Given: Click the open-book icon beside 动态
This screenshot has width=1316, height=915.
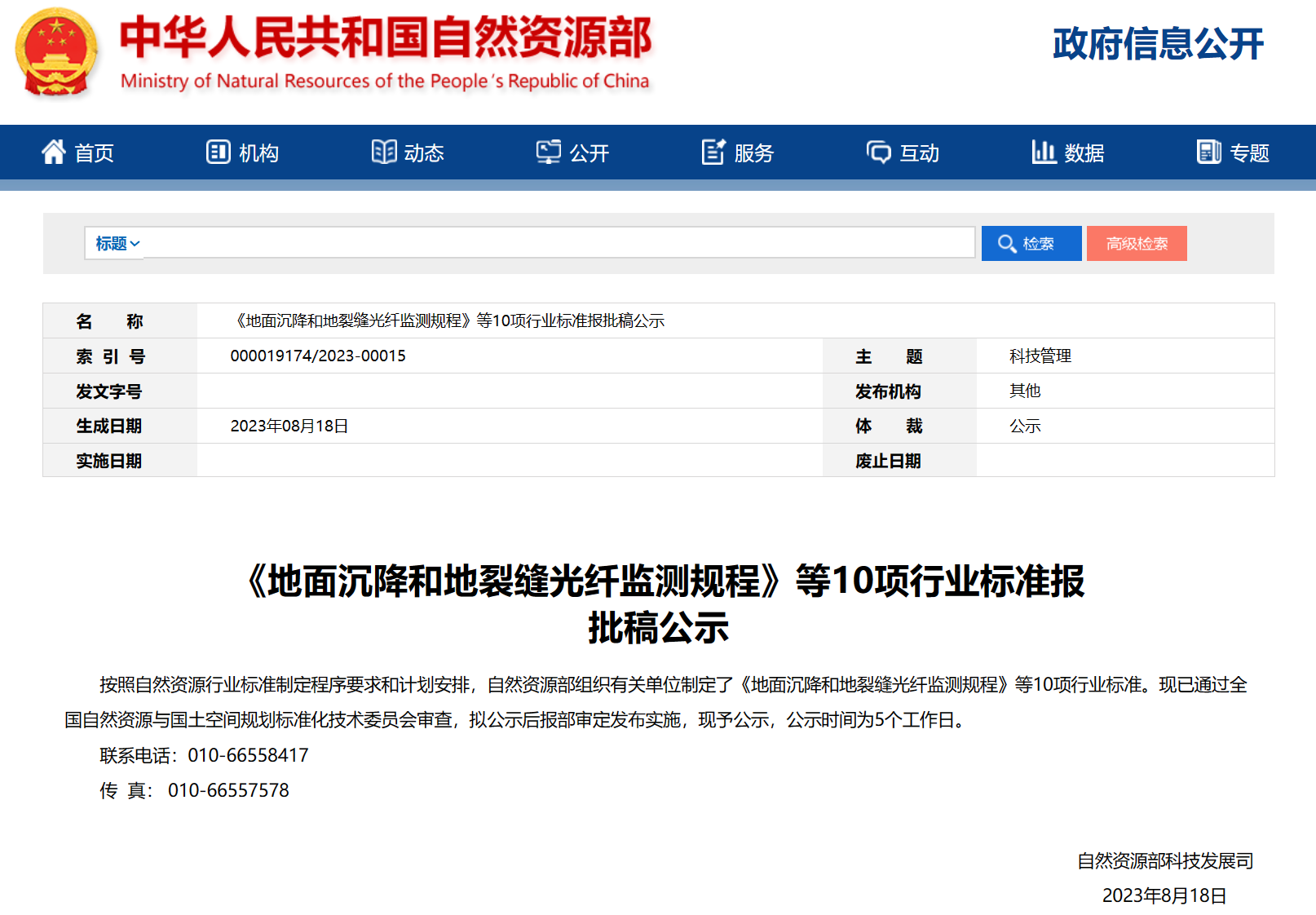Looking at the screenshot, I should tap(383, 152).
